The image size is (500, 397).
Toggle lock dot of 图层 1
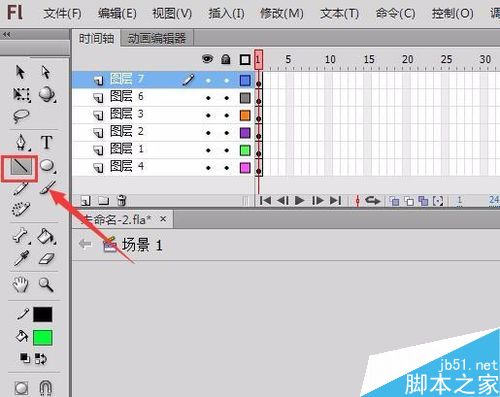pos(227,150)
